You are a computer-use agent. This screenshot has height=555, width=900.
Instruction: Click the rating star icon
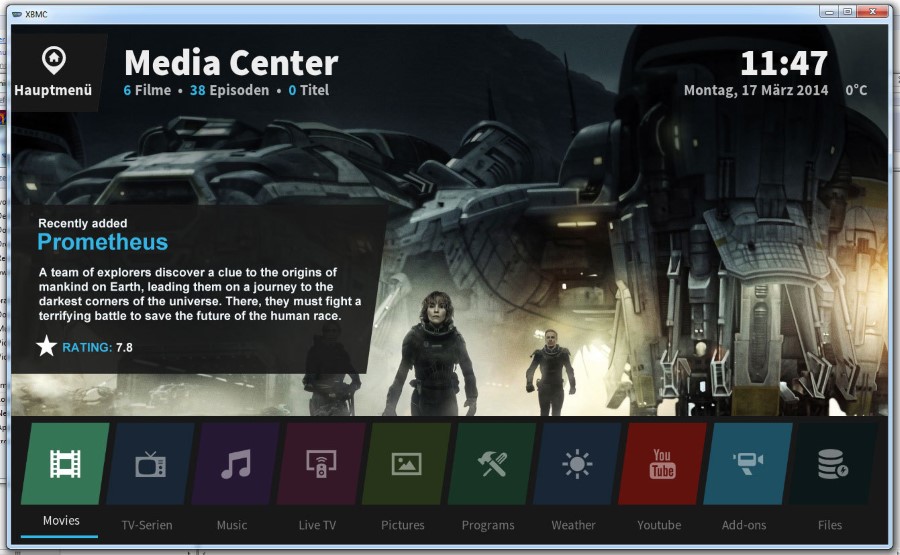(x=46, y=346)
